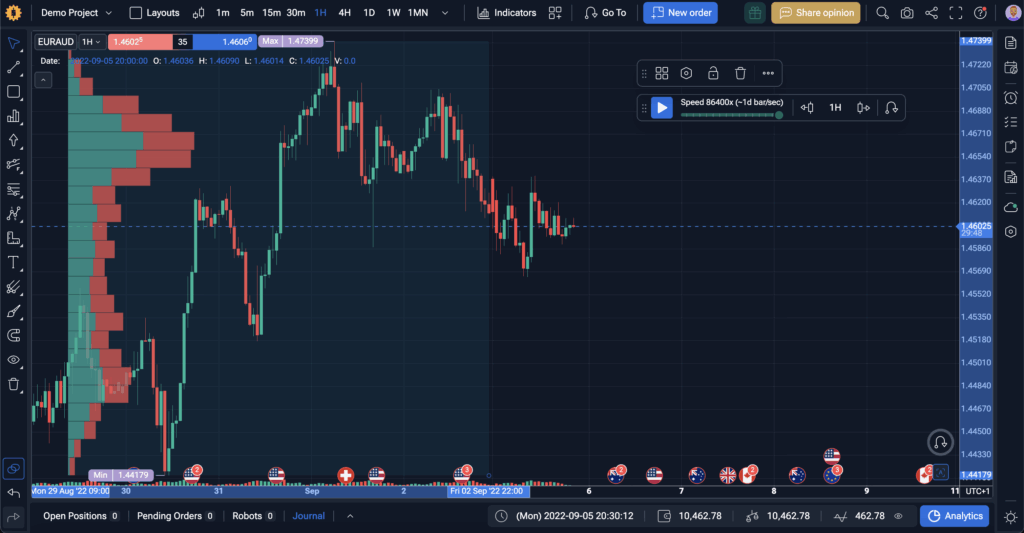Viewport: 1024px width, 533px height.
Task: Click the share icon in top toolbar
Action: tap(932, 13)
